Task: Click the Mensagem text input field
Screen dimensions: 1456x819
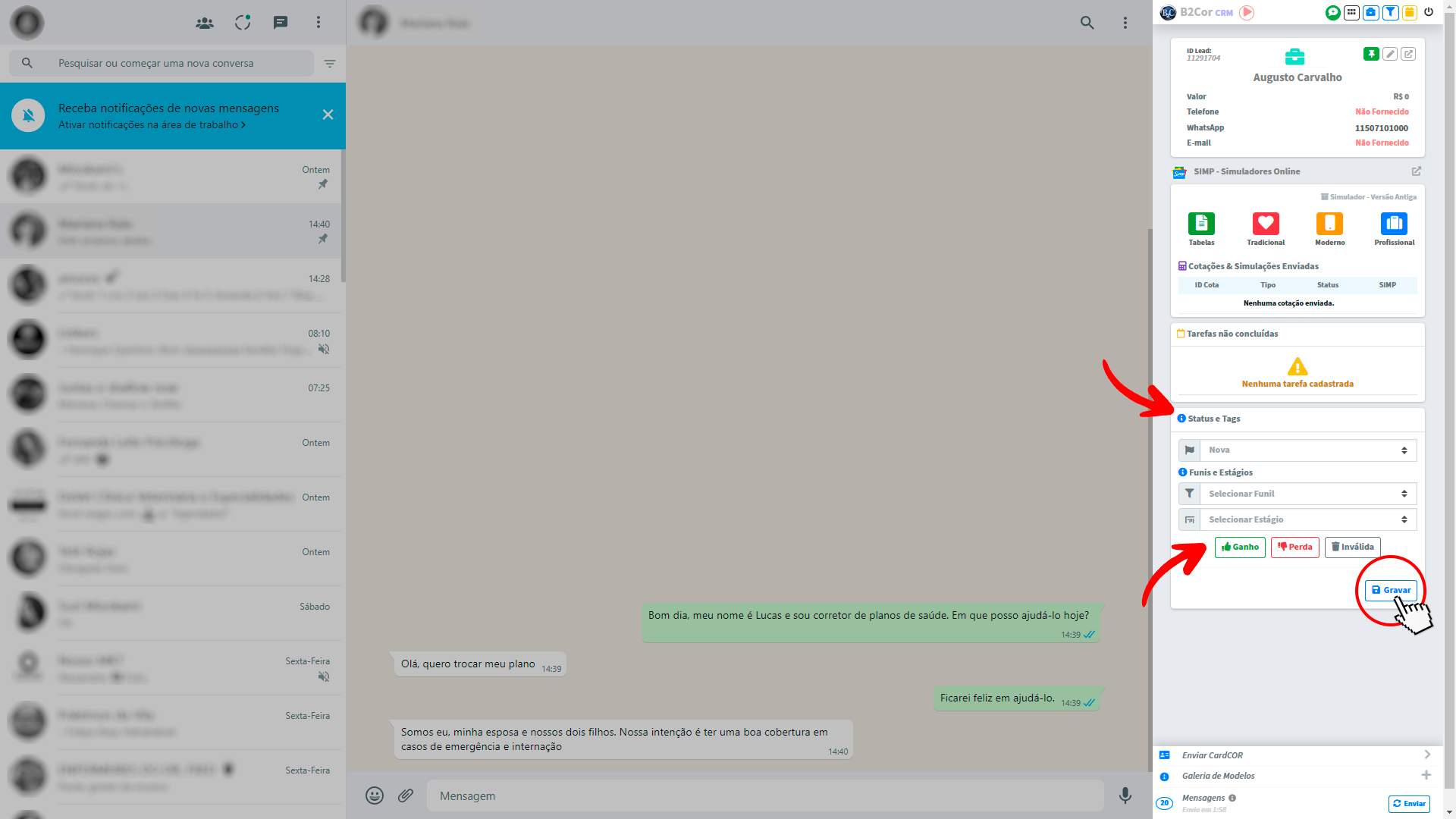Action: pyautogui.click(x=764, y=795)
